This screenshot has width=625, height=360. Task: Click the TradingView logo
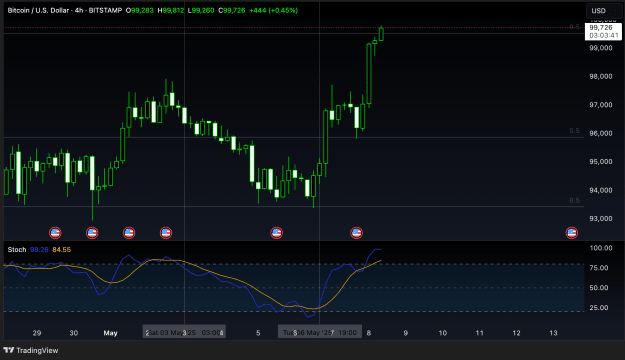pos(31,350)
